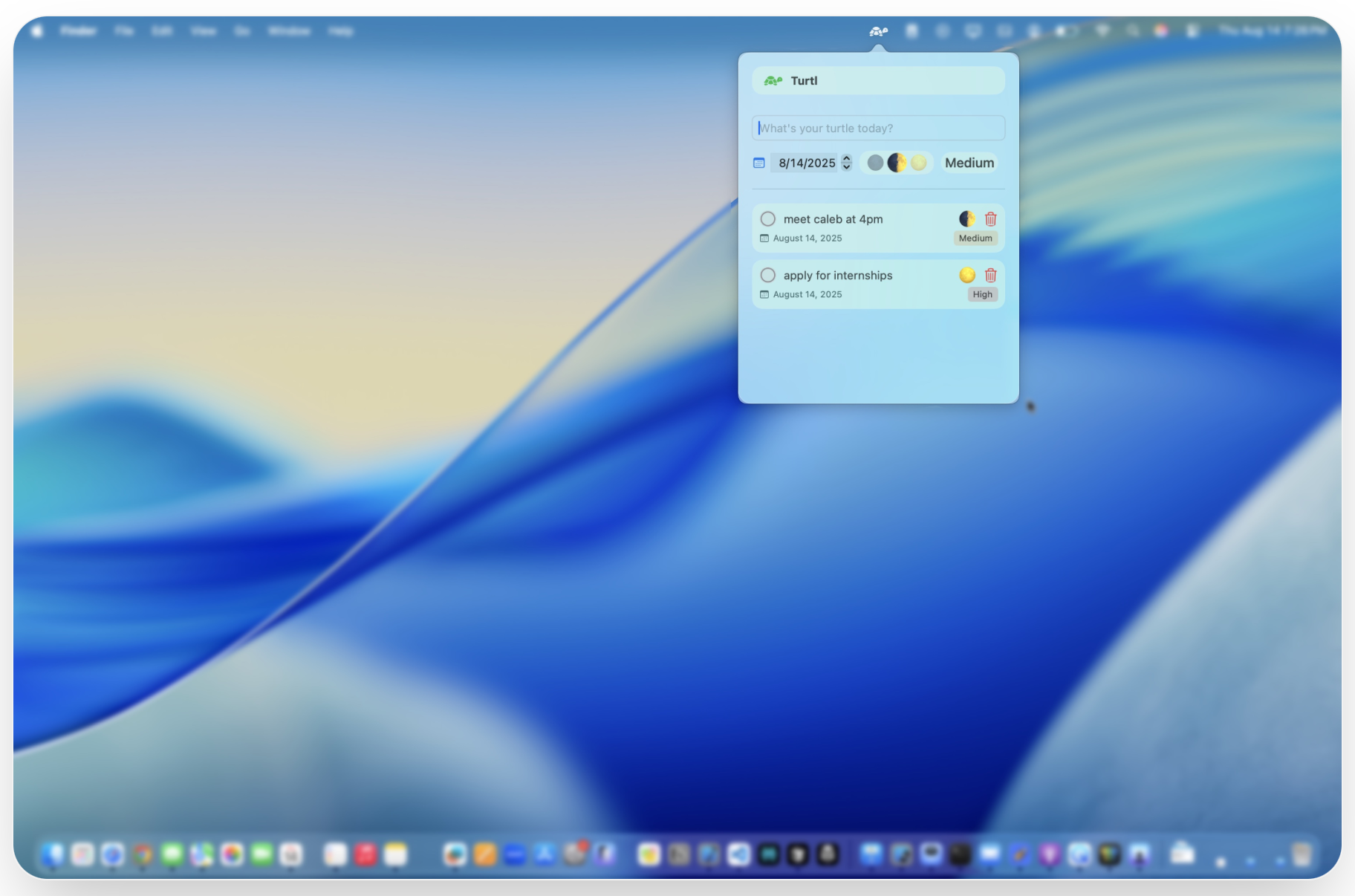Open the Apple menu
Image resolution: width=1355 pixels, height=896 pixels.
point(37,31)
